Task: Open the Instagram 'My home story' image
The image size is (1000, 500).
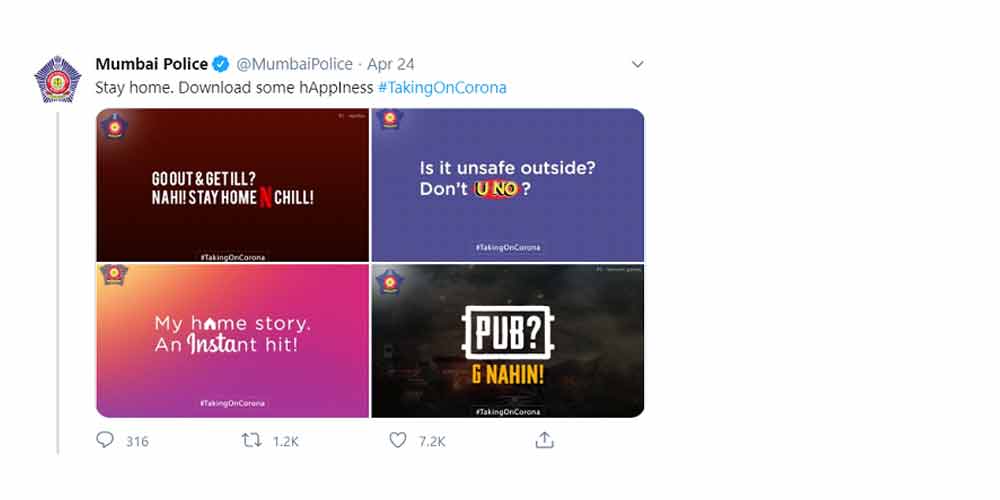Action: point(233,341)
